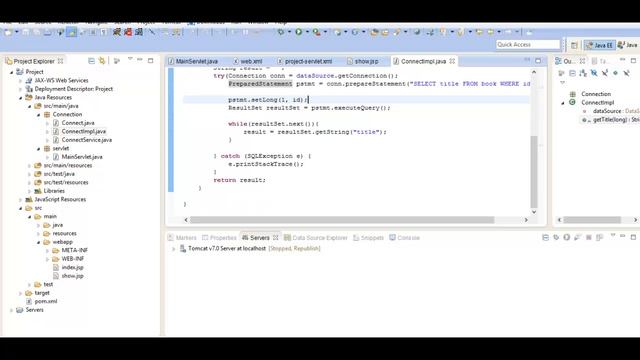640x360 pixels.
Task: Select Connect.java in Project Explorer
Action: point(73,123)
